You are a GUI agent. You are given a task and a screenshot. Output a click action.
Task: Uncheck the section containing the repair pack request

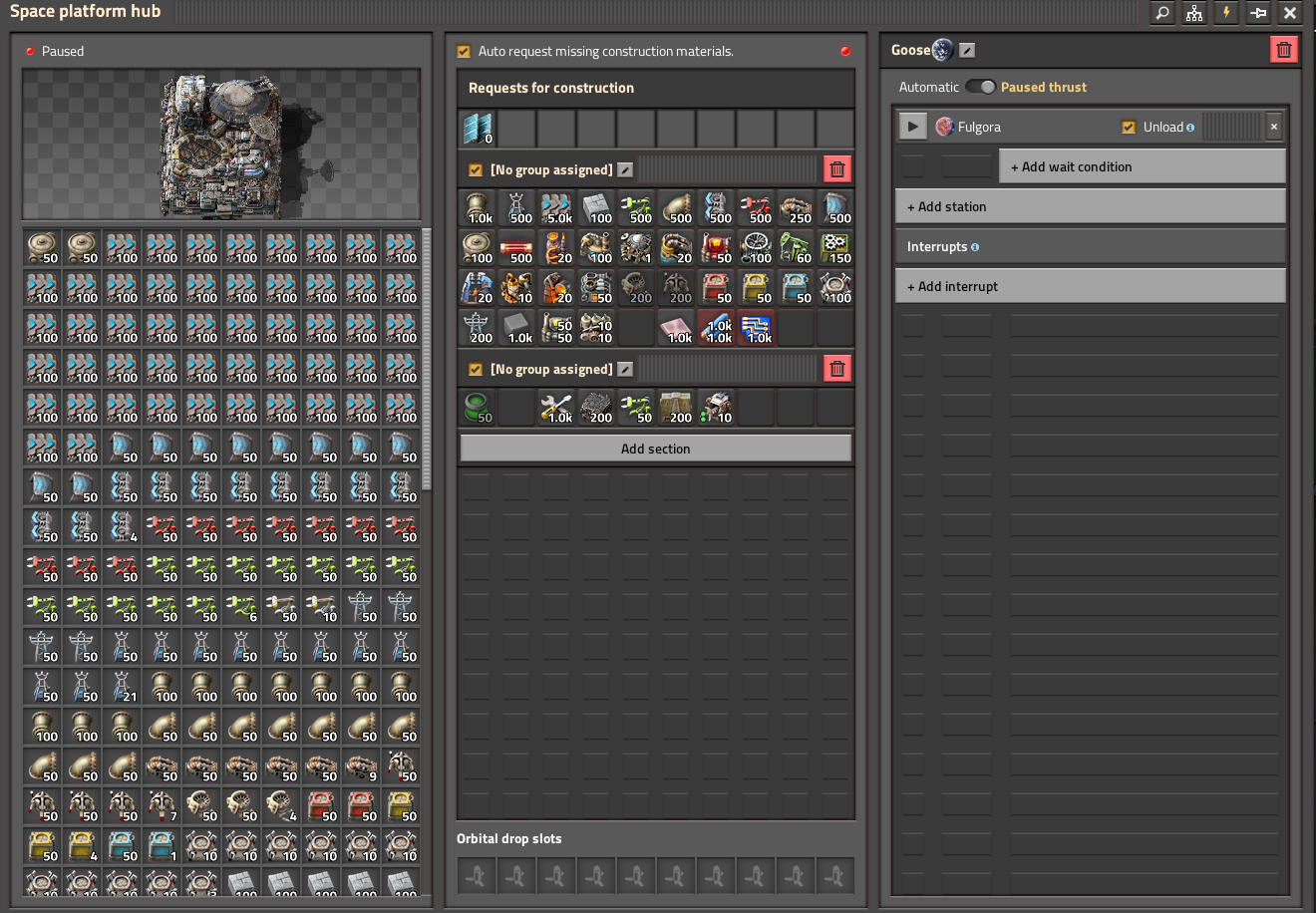point(476,369)
